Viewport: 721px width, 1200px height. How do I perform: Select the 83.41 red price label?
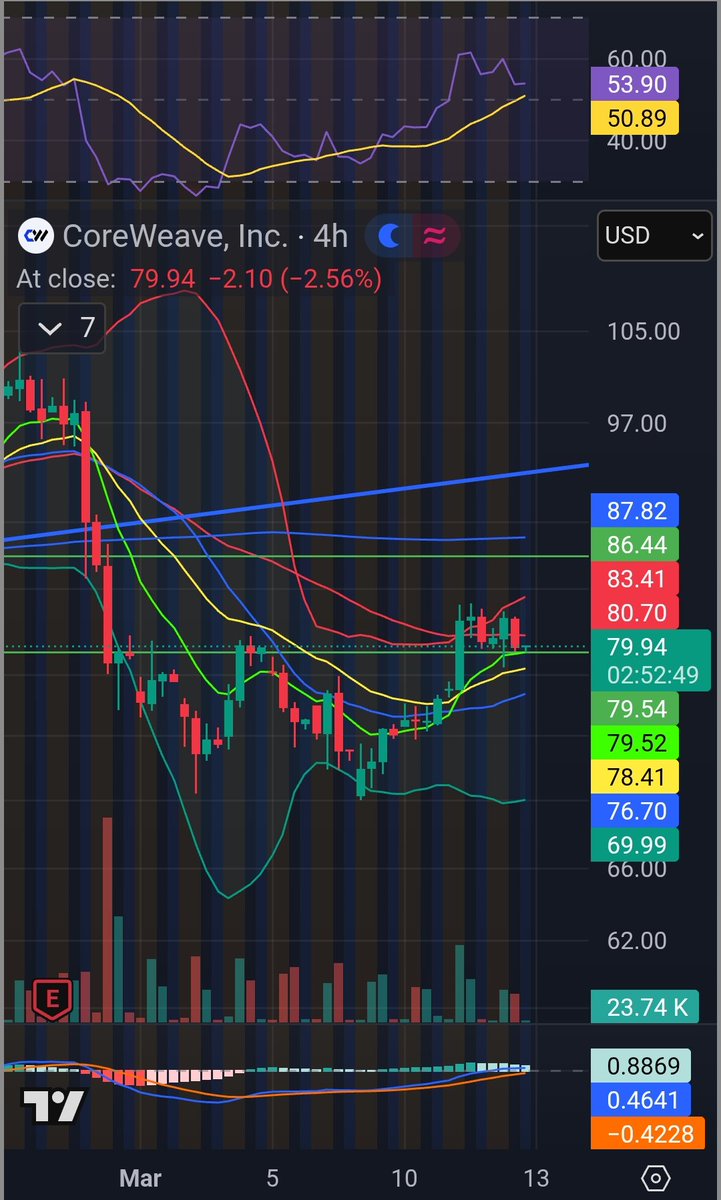click(636, 579)
